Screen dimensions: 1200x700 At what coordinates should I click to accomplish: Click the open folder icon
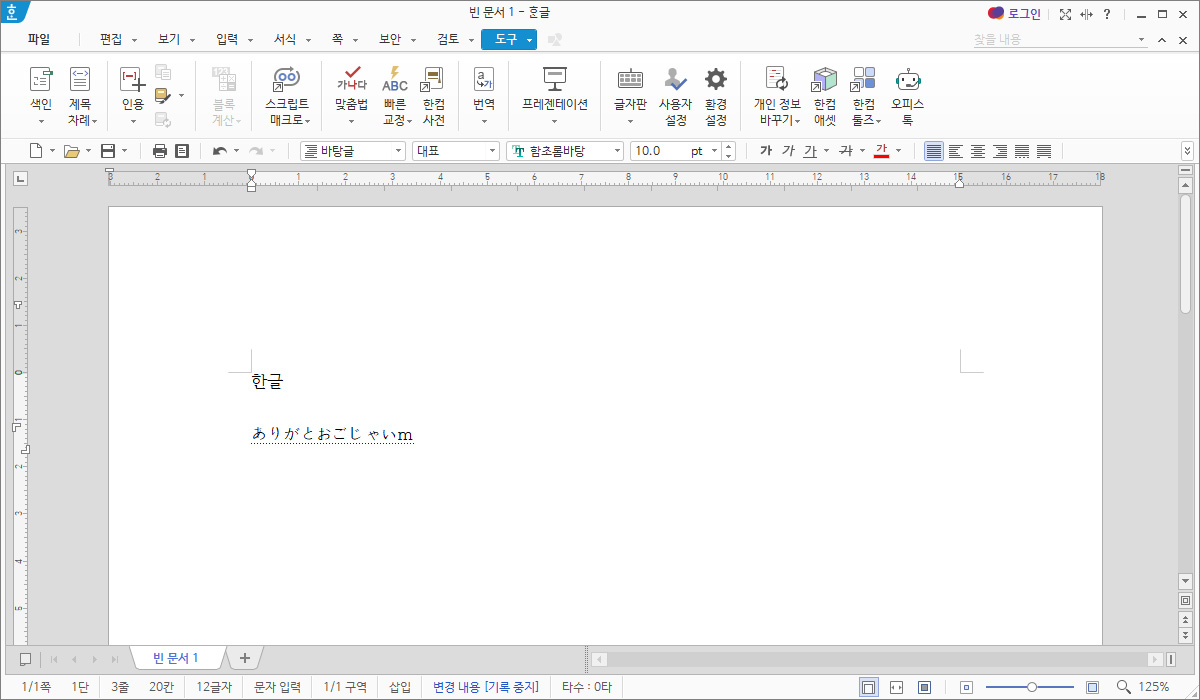pos(71,151)
